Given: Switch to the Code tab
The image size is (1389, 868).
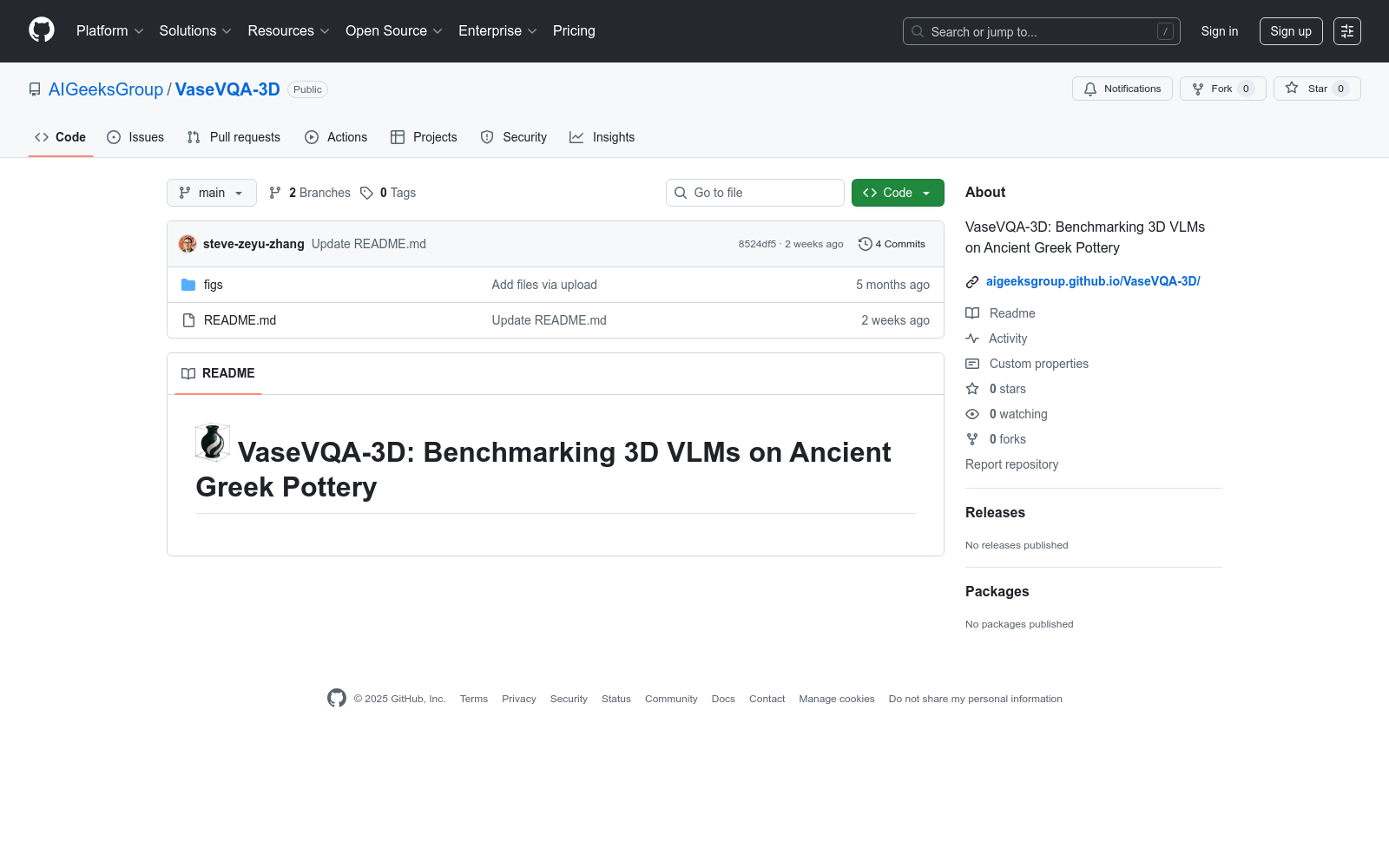Looking at the screenshot, I should [60, 137].
